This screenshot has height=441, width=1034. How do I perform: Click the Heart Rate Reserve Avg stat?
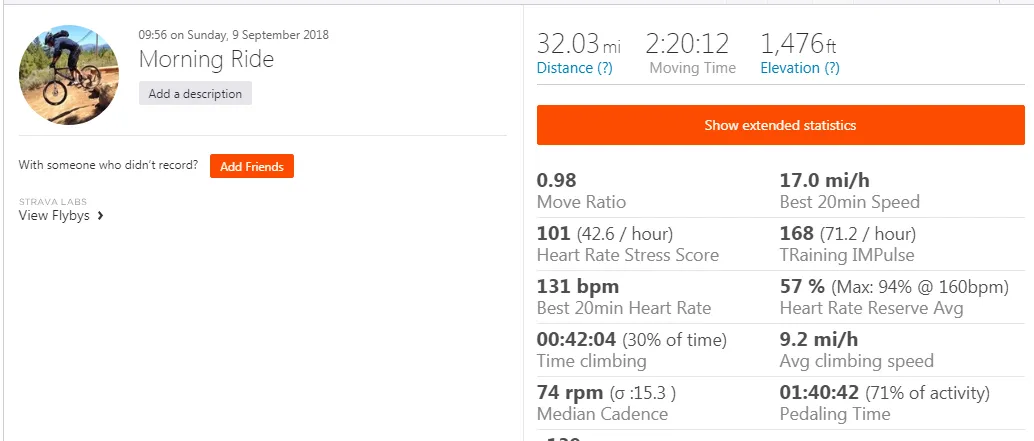(x=894, y=297)
